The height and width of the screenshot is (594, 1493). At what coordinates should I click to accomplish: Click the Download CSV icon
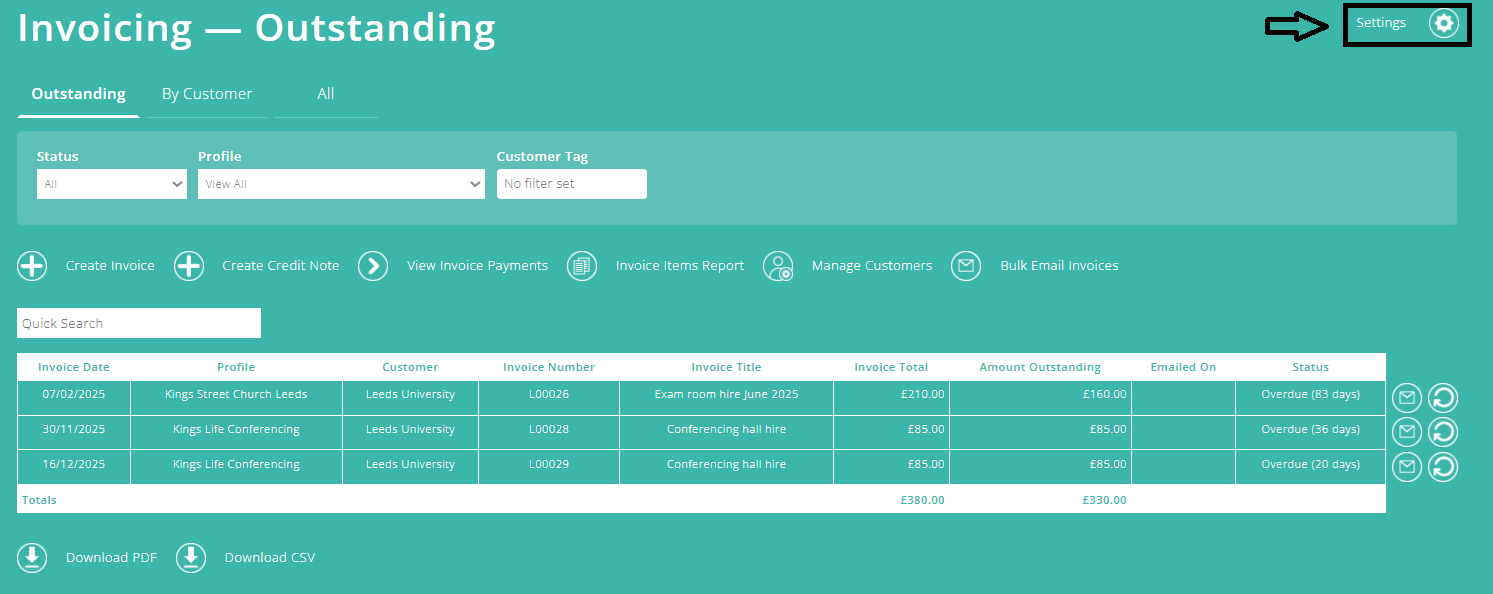click(x=190, y=557)
